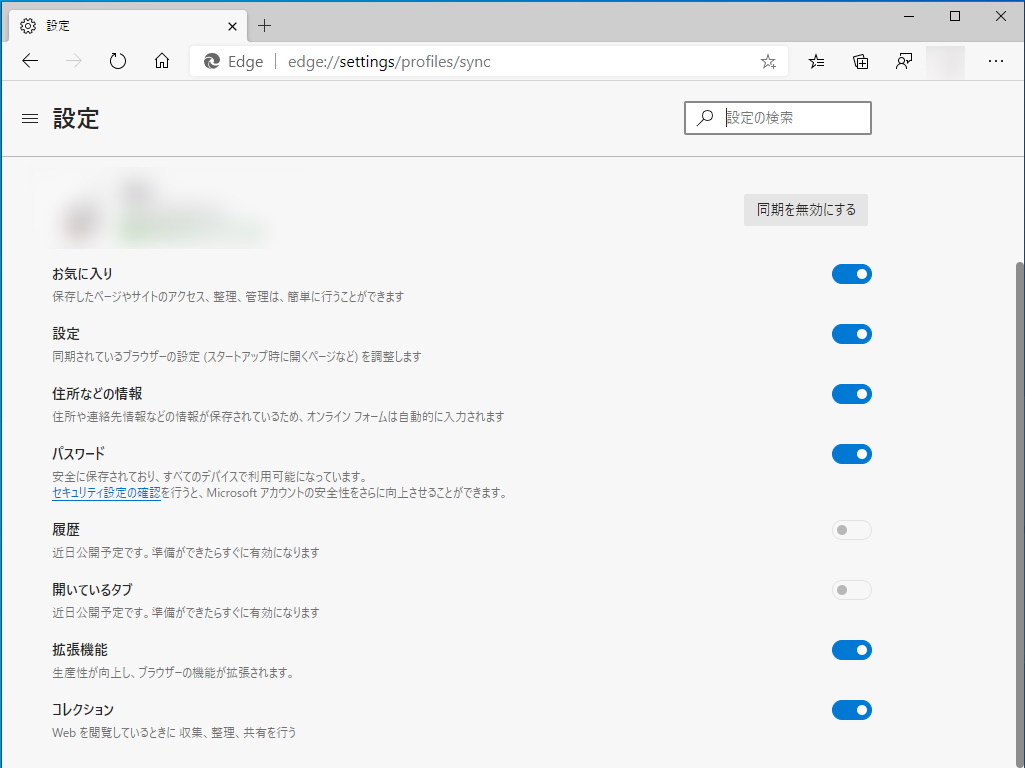Viewport: 1025px width, 768px height.
Task: Open the settings hamburger menu
Action: (29, 118)
